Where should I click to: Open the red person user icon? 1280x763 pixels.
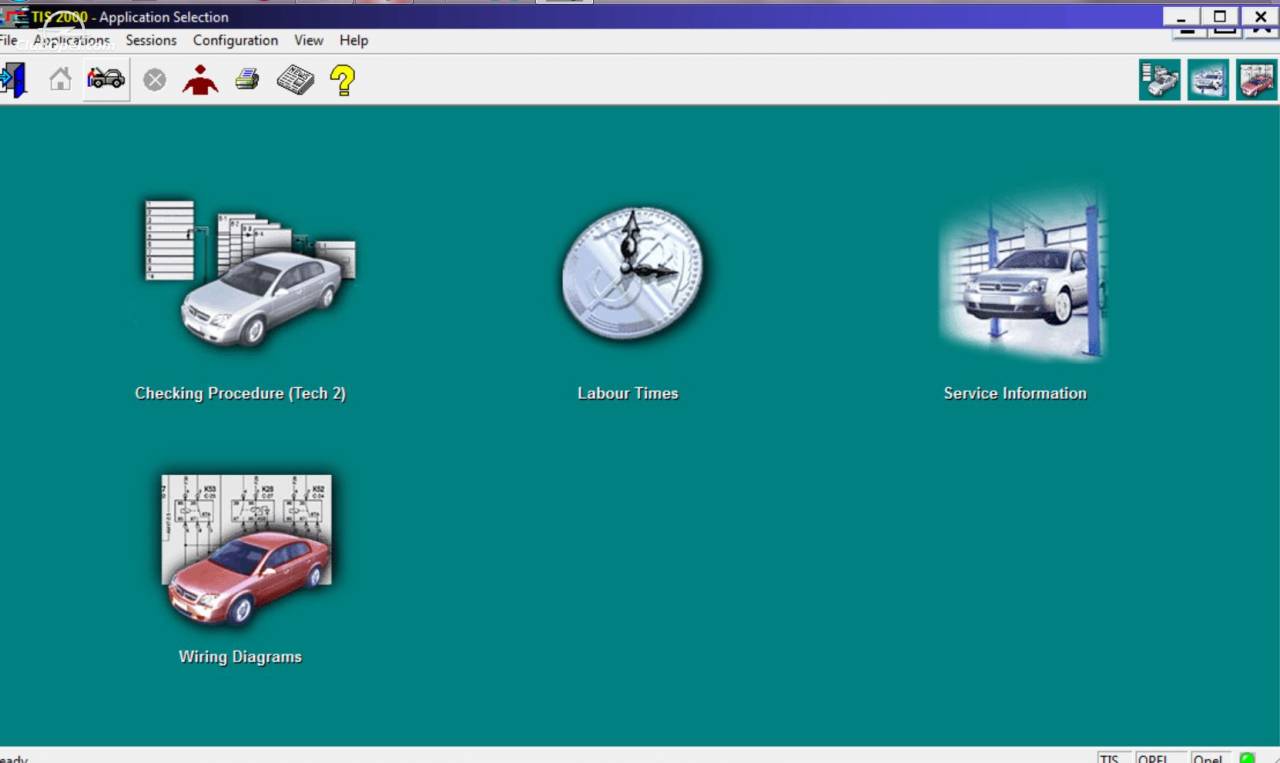[200, 80]
